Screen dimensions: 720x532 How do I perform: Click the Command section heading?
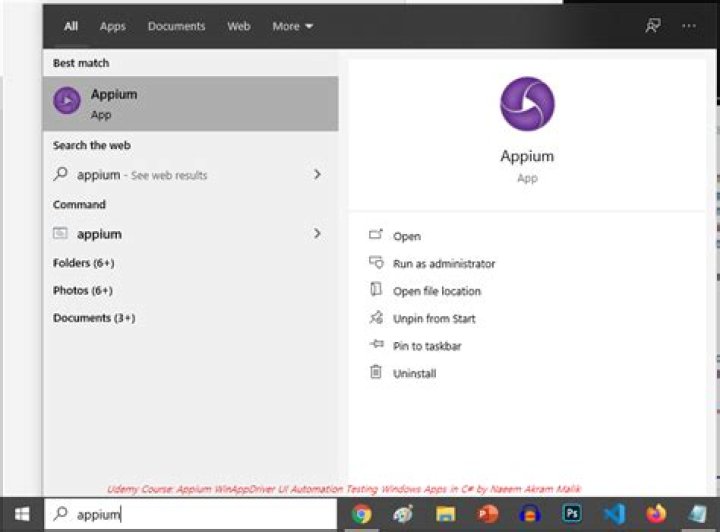79,205
